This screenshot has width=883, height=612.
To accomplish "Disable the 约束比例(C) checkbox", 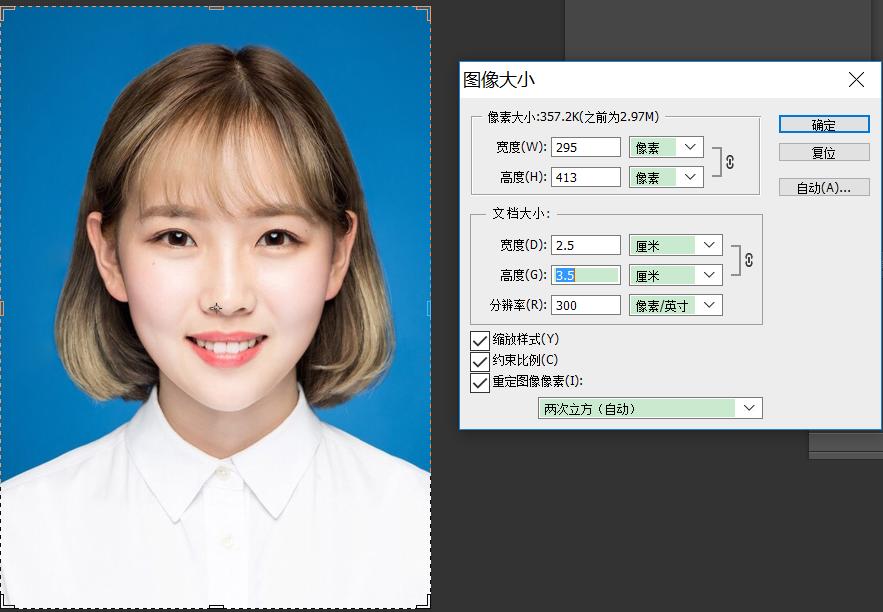I will (478, 361).
